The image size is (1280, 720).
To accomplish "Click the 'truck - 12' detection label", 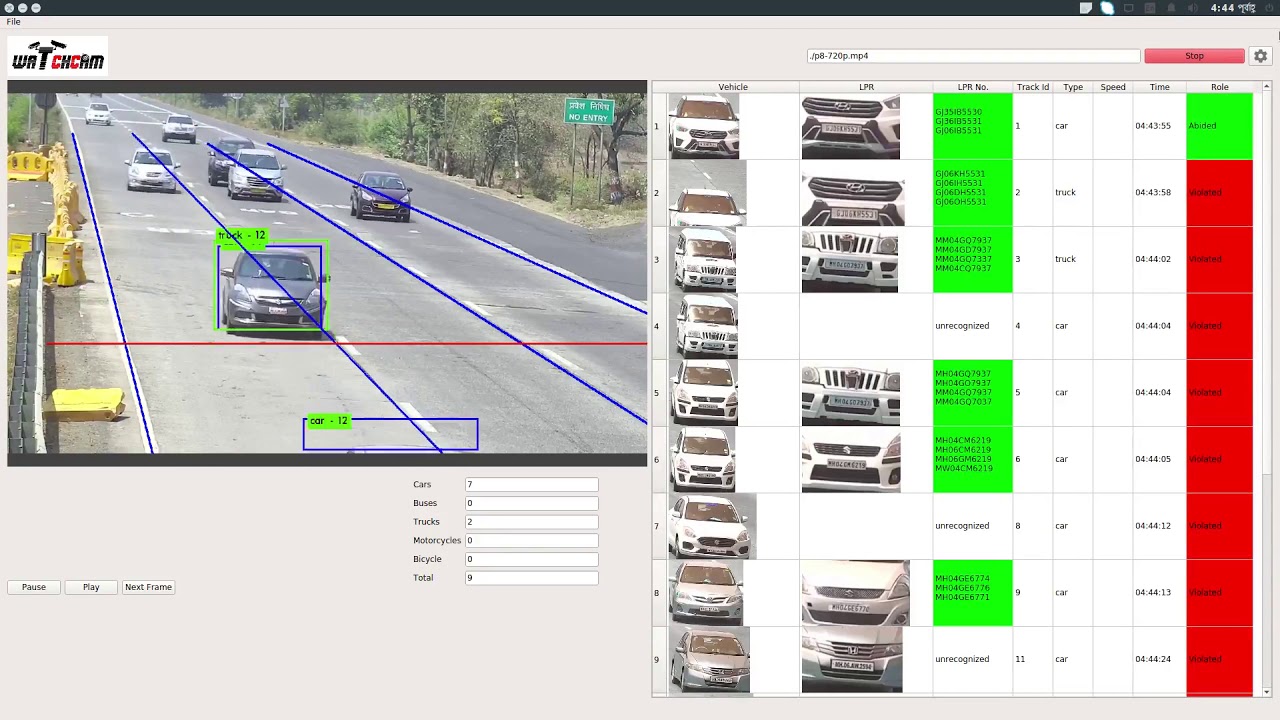I will 242,236.
